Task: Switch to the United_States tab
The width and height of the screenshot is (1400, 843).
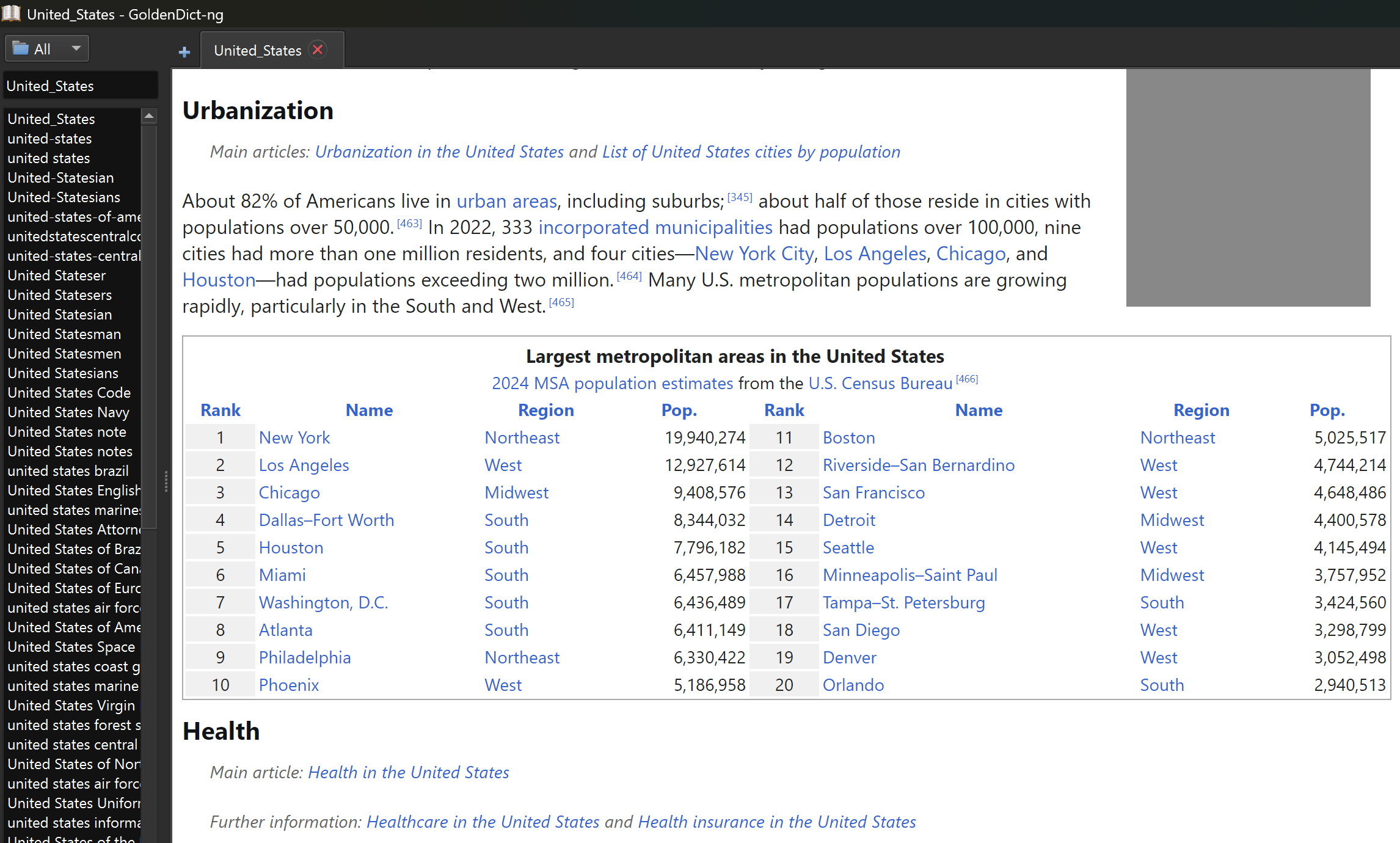Action: [257, 51]
